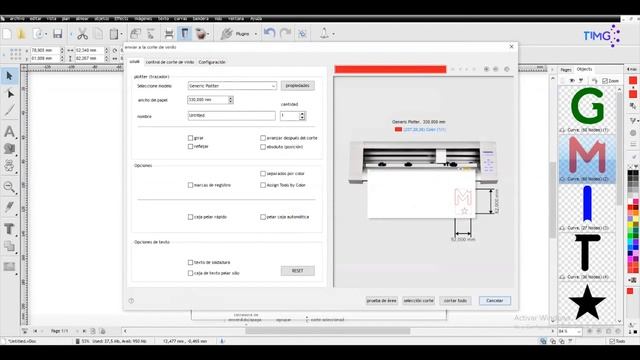Switch to Objects panel tab
This screenshot has width=640, height=360.
coord(584,69)
